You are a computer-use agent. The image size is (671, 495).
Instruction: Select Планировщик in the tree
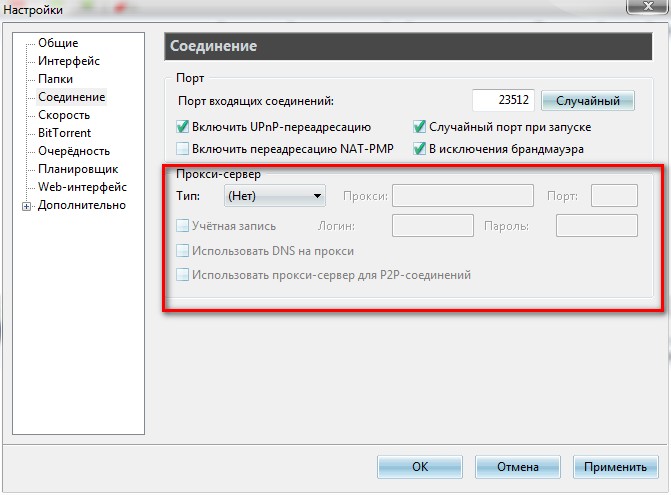(78, 169)
